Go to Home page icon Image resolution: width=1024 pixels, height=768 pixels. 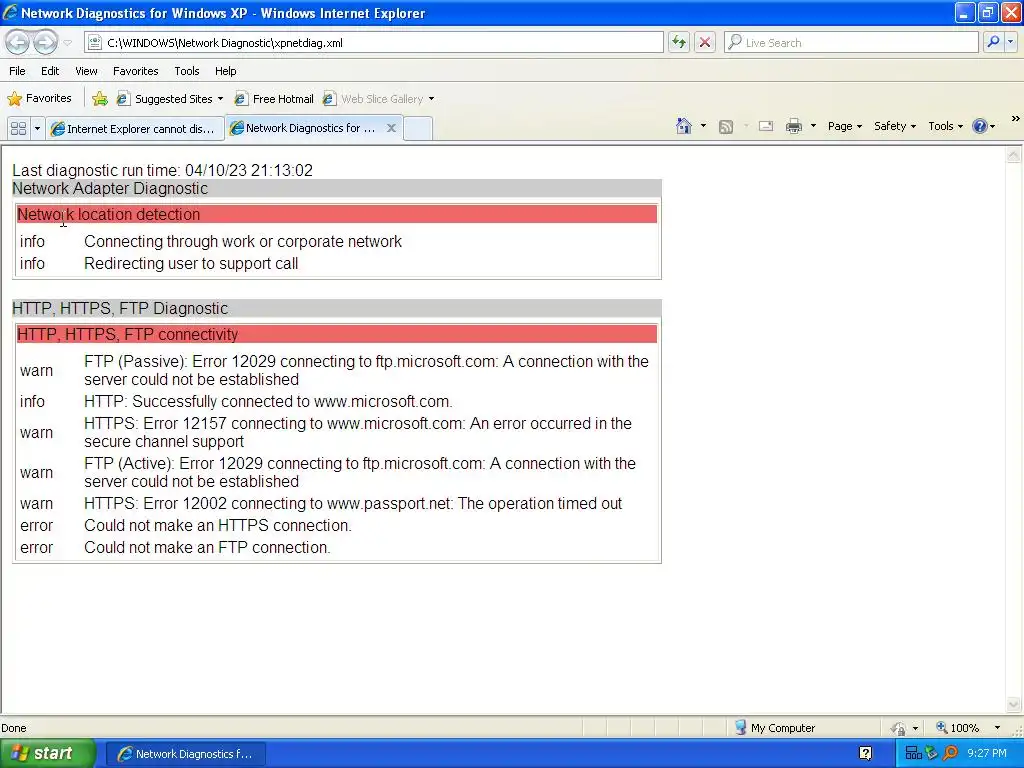pyautogui.click(x=684, y=126)
